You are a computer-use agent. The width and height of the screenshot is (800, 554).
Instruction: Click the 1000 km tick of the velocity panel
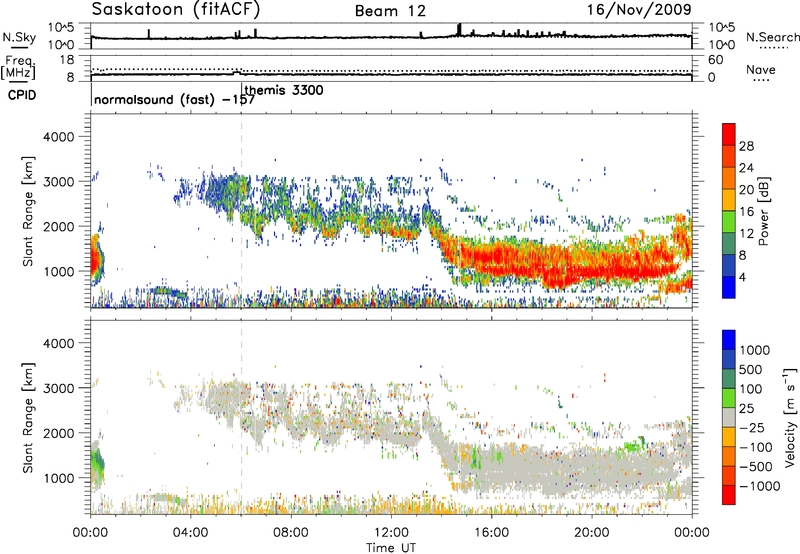click(58, 478)
